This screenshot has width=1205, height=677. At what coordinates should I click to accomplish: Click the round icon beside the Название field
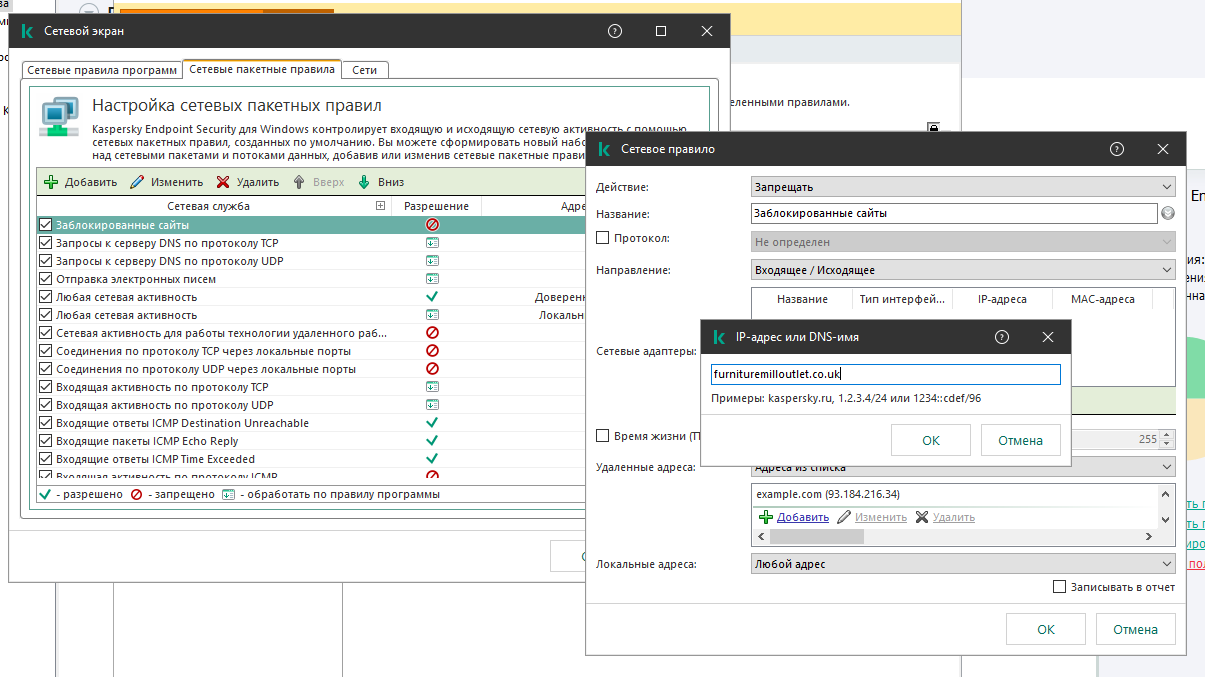pos(1167,213)
